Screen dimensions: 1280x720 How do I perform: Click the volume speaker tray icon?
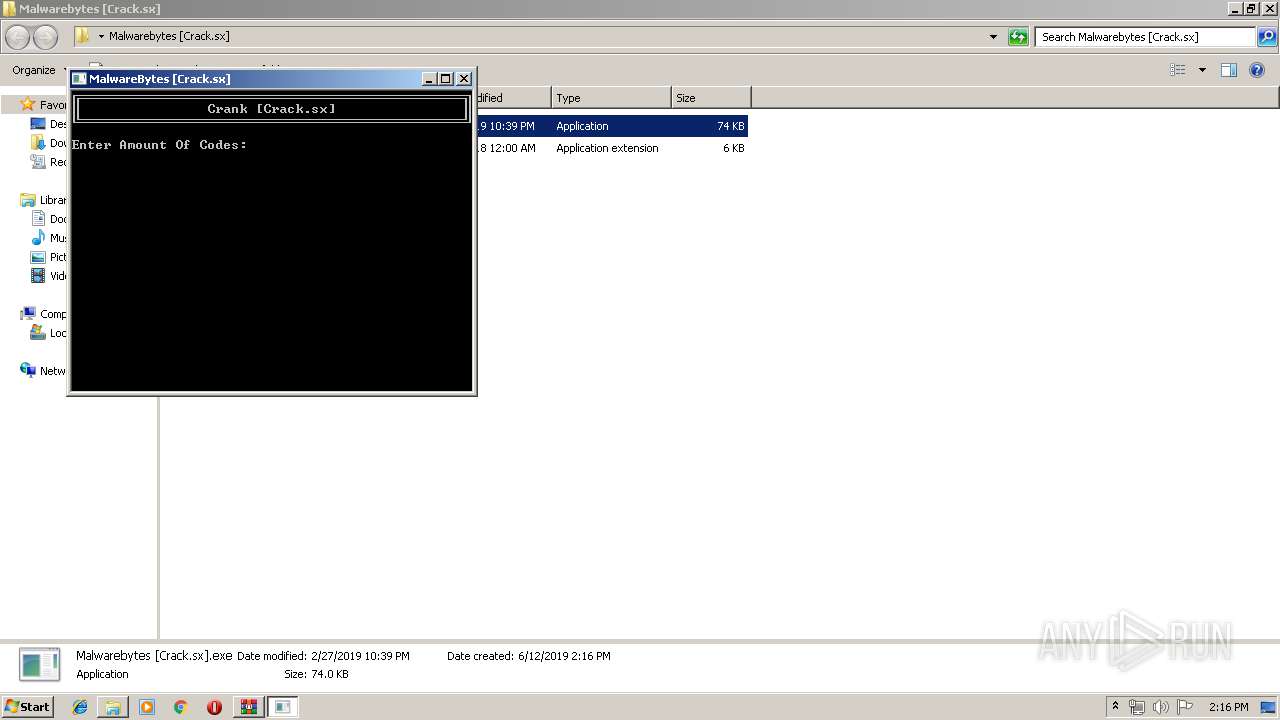tap(1161, 707)
